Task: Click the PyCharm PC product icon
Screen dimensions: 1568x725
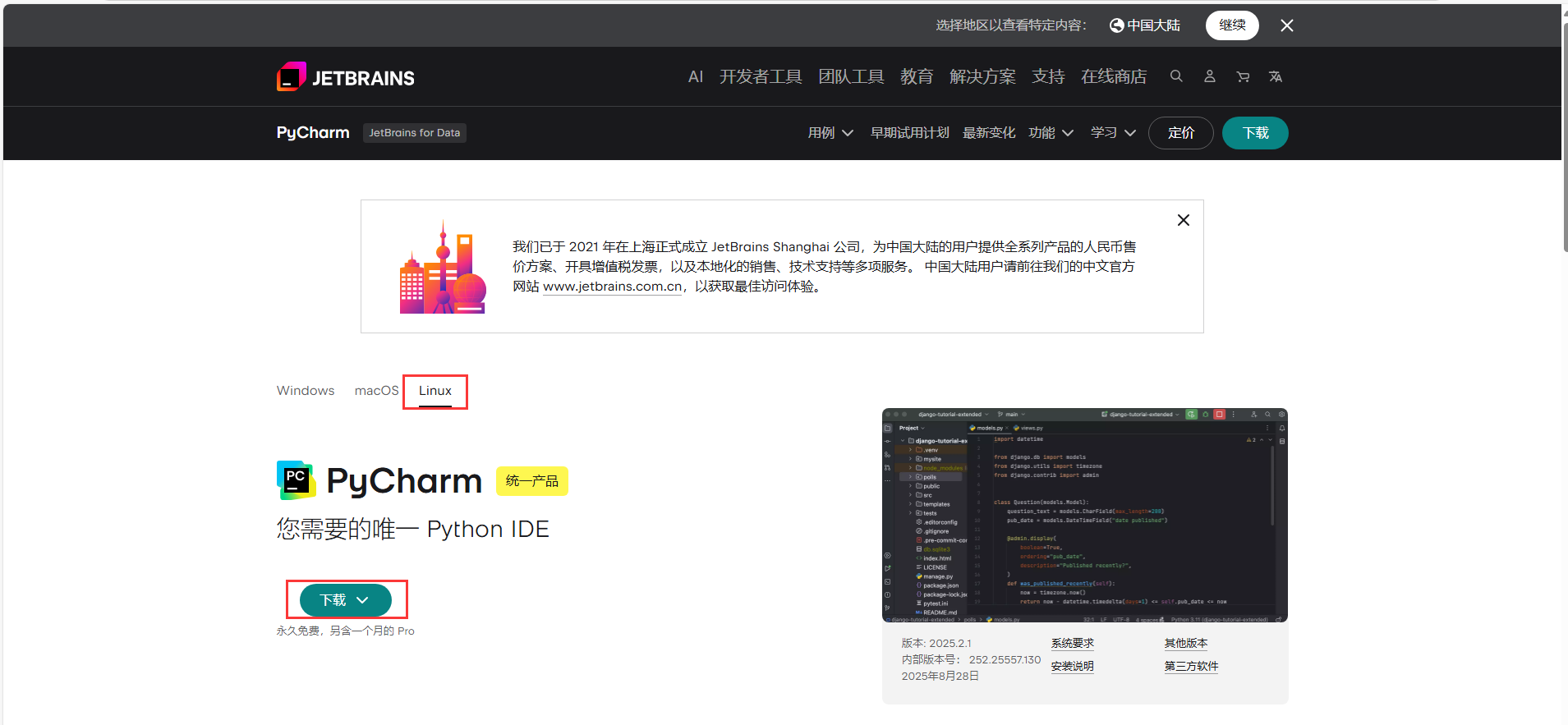Action: [x=297, y=480]
